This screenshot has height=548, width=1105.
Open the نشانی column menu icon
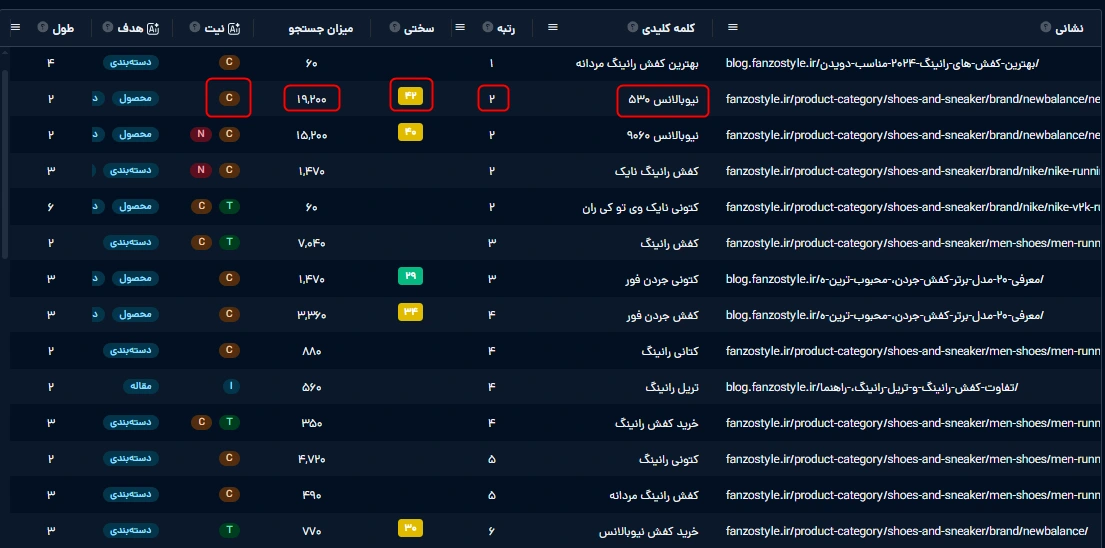733,27
